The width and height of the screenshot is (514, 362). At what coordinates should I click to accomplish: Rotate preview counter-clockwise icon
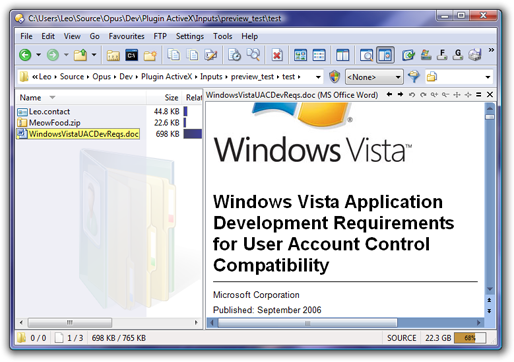(x=412, y=95)
